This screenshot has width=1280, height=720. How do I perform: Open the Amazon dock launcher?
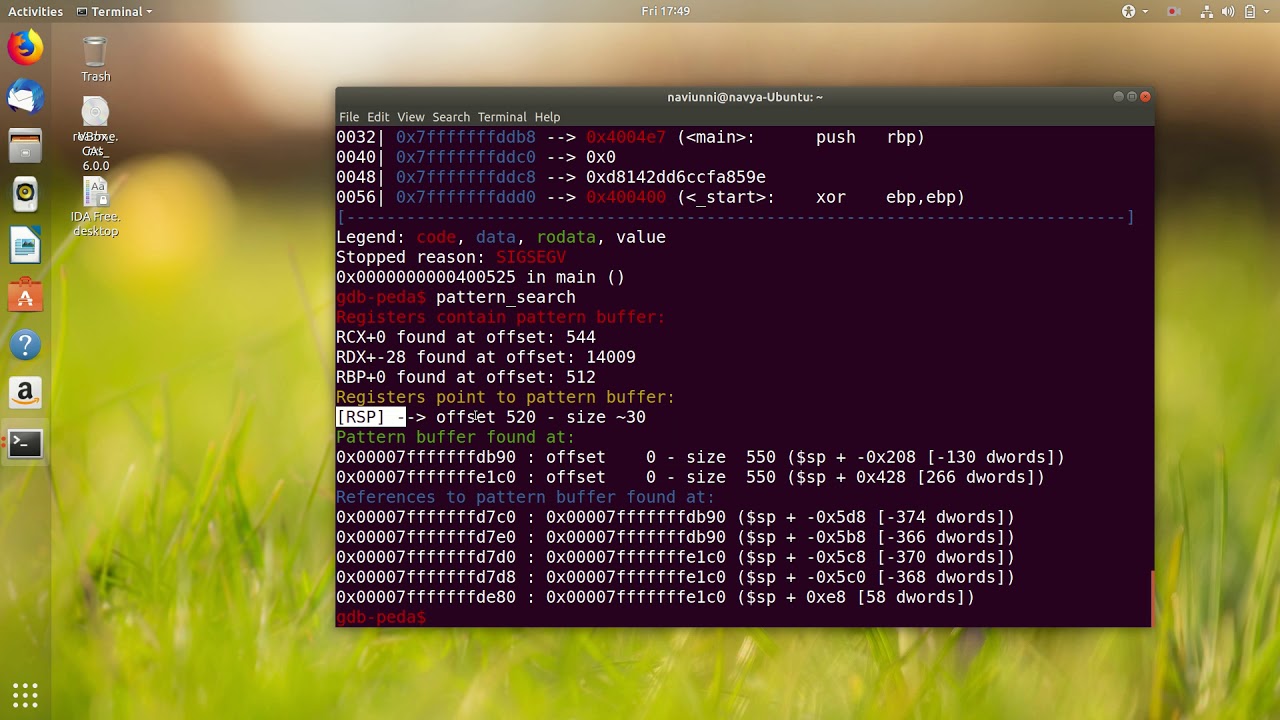click(x=25, y=394)
